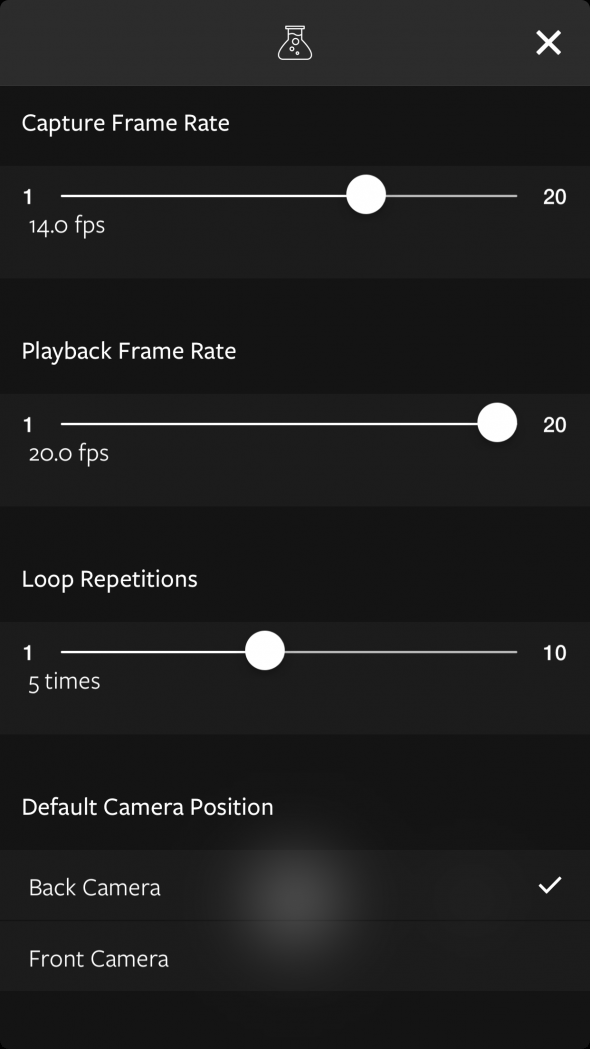590x1049 pixels.
Task: Click the 1 beside playback slider
Action: (x=27, y=422)
